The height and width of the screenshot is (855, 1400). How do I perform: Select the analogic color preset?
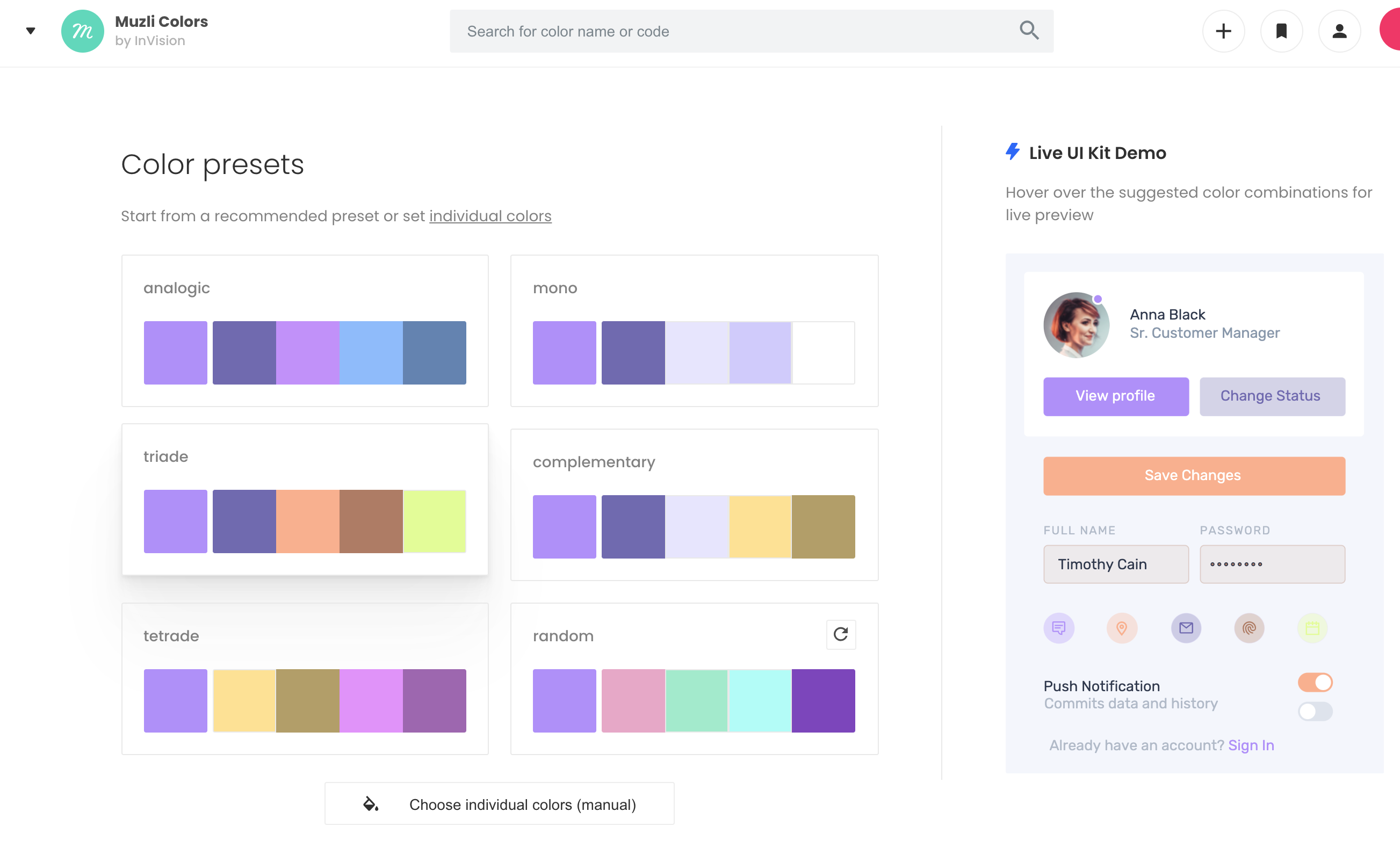point(304,331)
